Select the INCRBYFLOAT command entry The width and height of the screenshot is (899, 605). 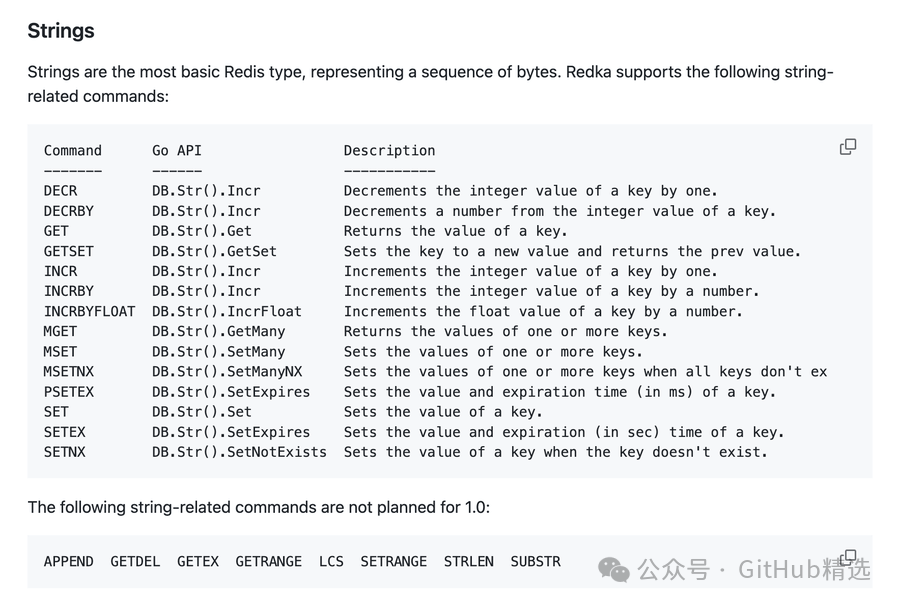click(90, 311)
